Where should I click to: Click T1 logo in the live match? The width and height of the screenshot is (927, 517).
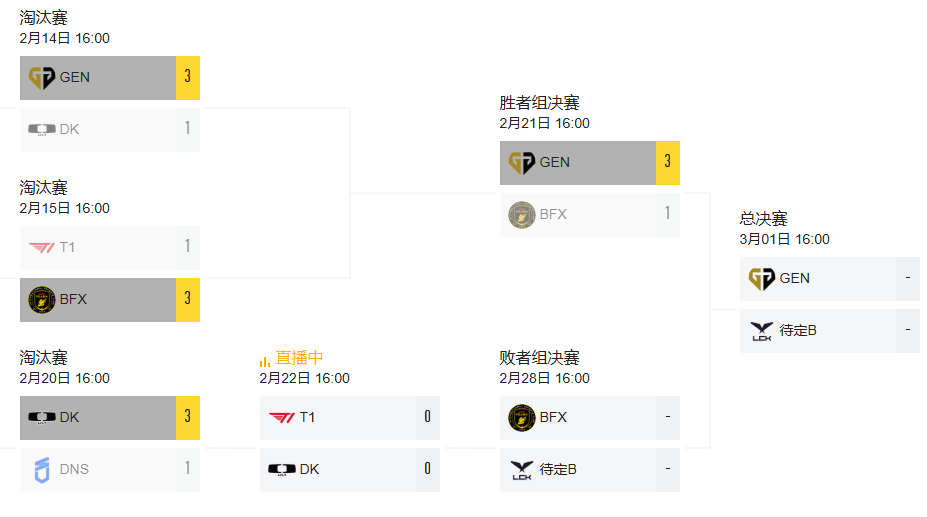281,417
